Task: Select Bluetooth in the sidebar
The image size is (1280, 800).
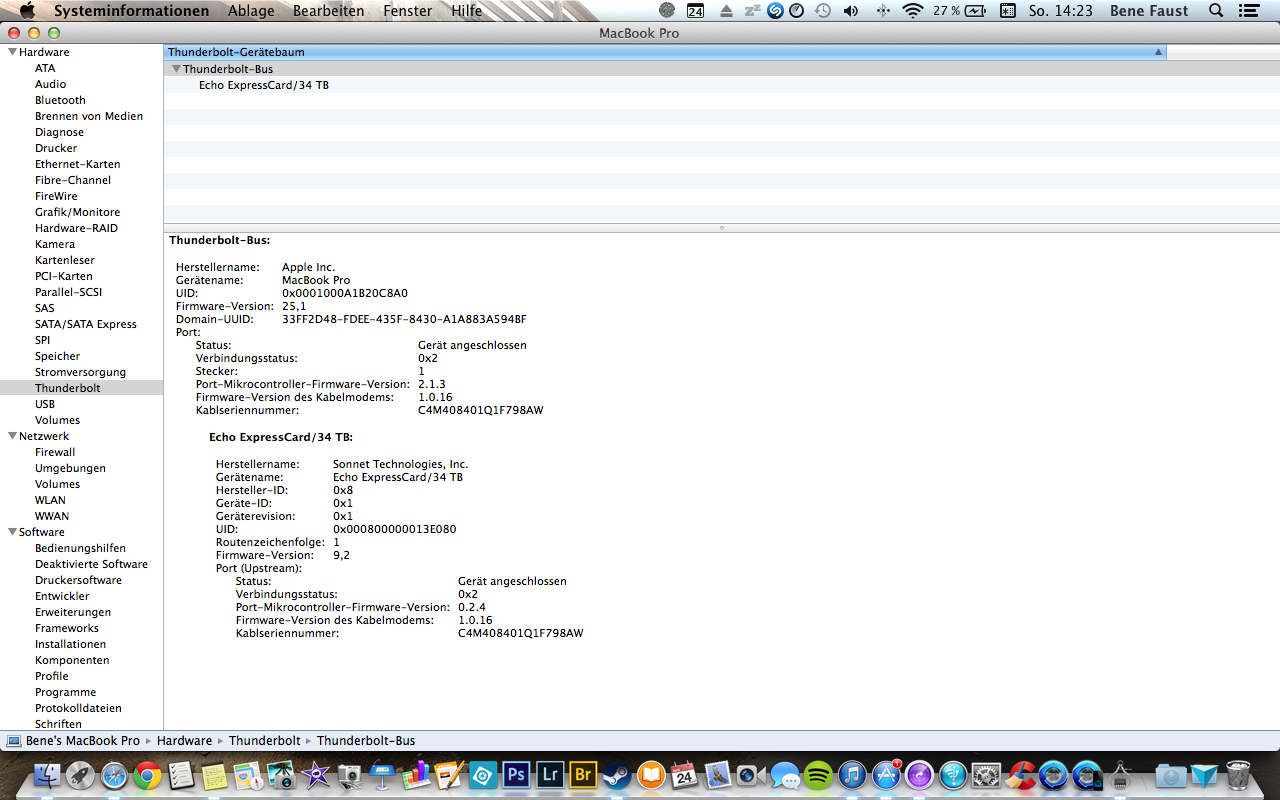Action: (x=60, y=100)
